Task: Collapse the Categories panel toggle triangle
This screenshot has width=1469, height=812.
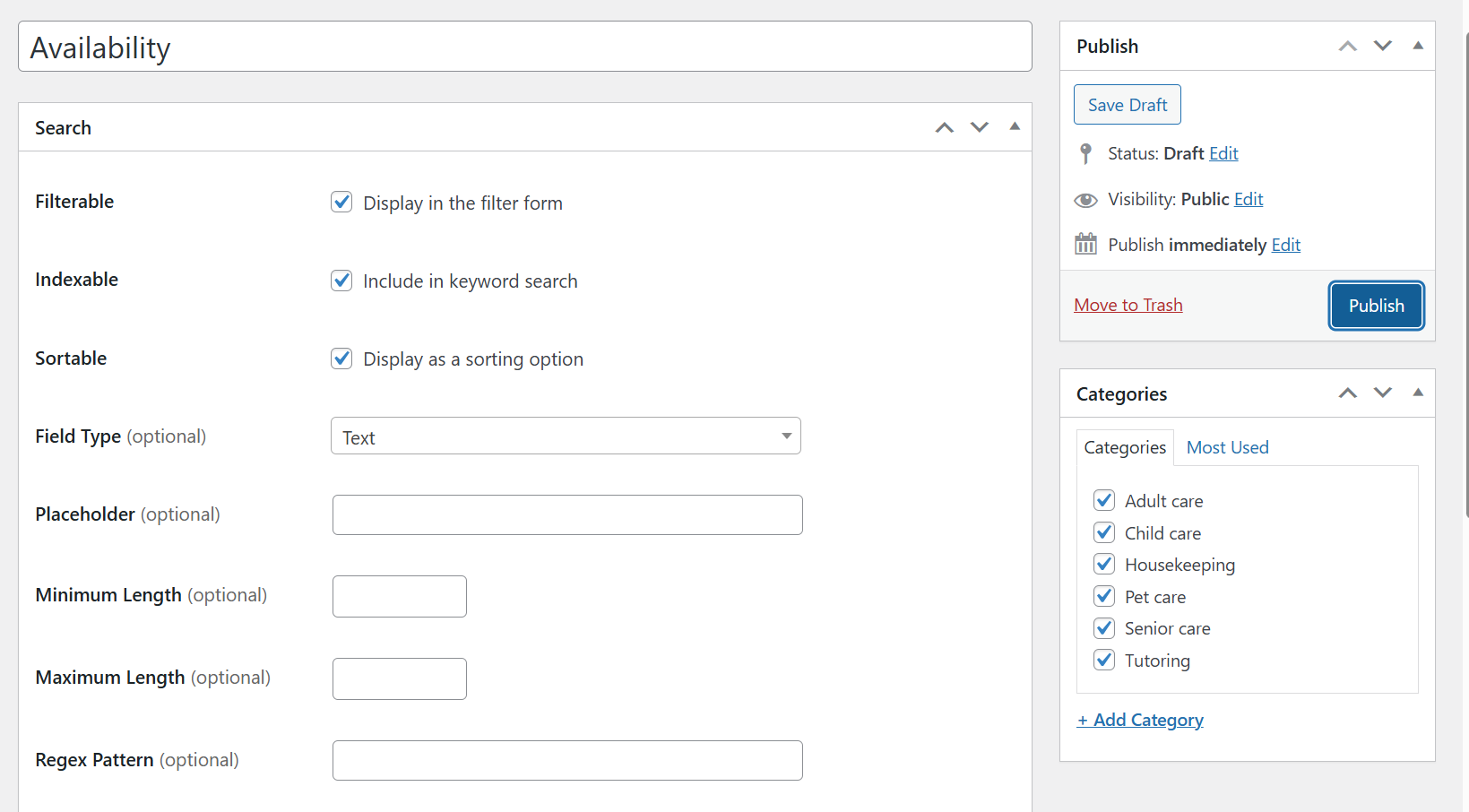Action: pos(1418,392)
